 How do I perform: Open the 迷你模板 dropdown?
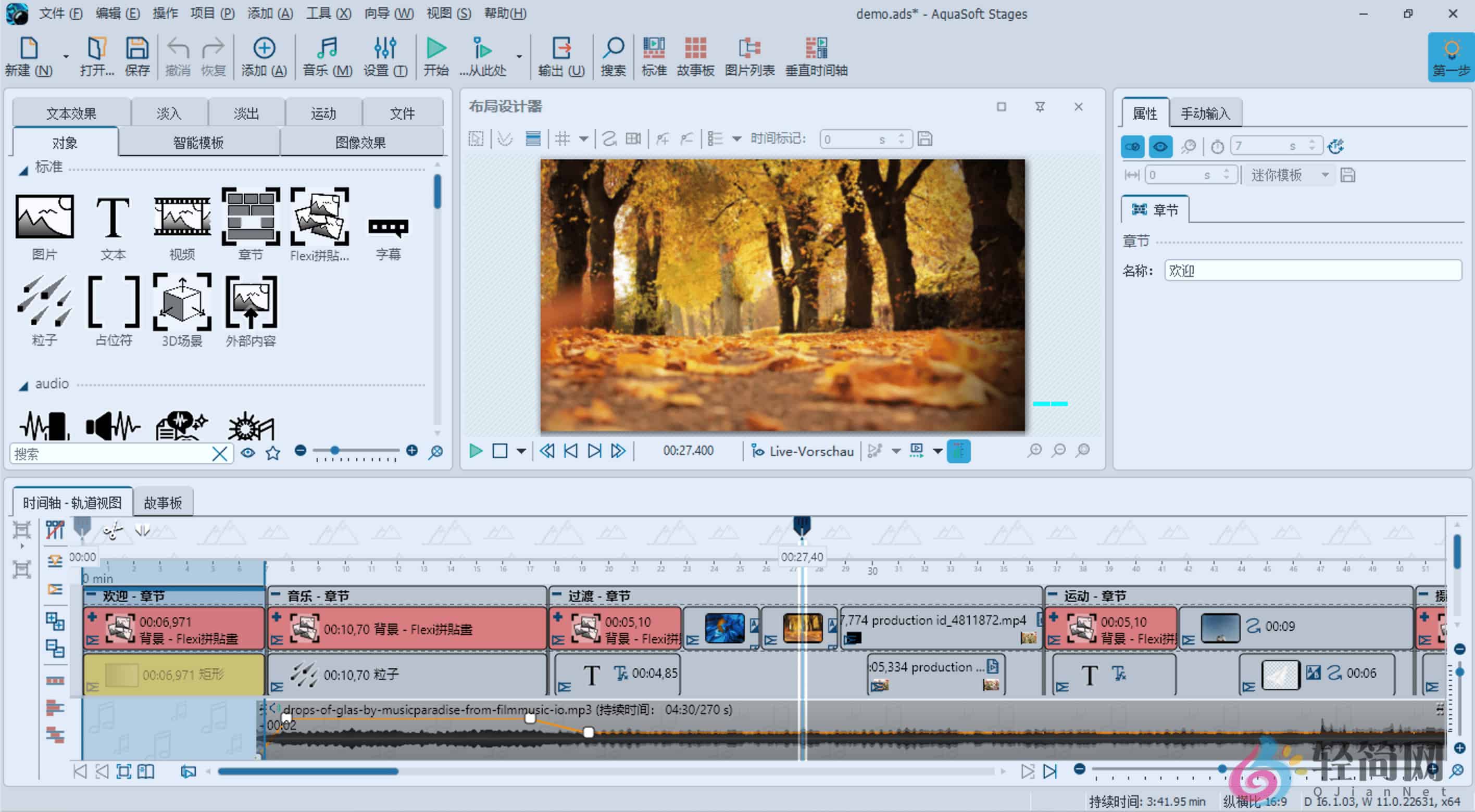pos(1326,175)
